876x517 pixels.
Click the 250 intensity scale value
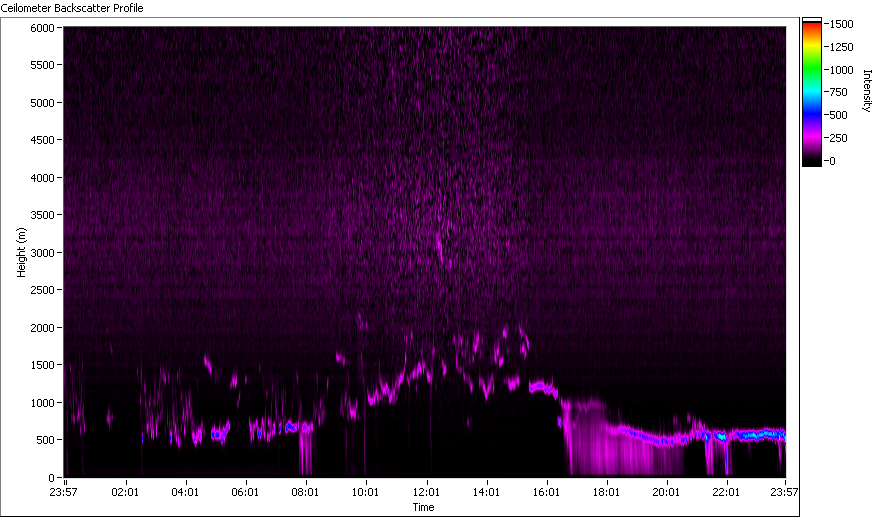839,138
